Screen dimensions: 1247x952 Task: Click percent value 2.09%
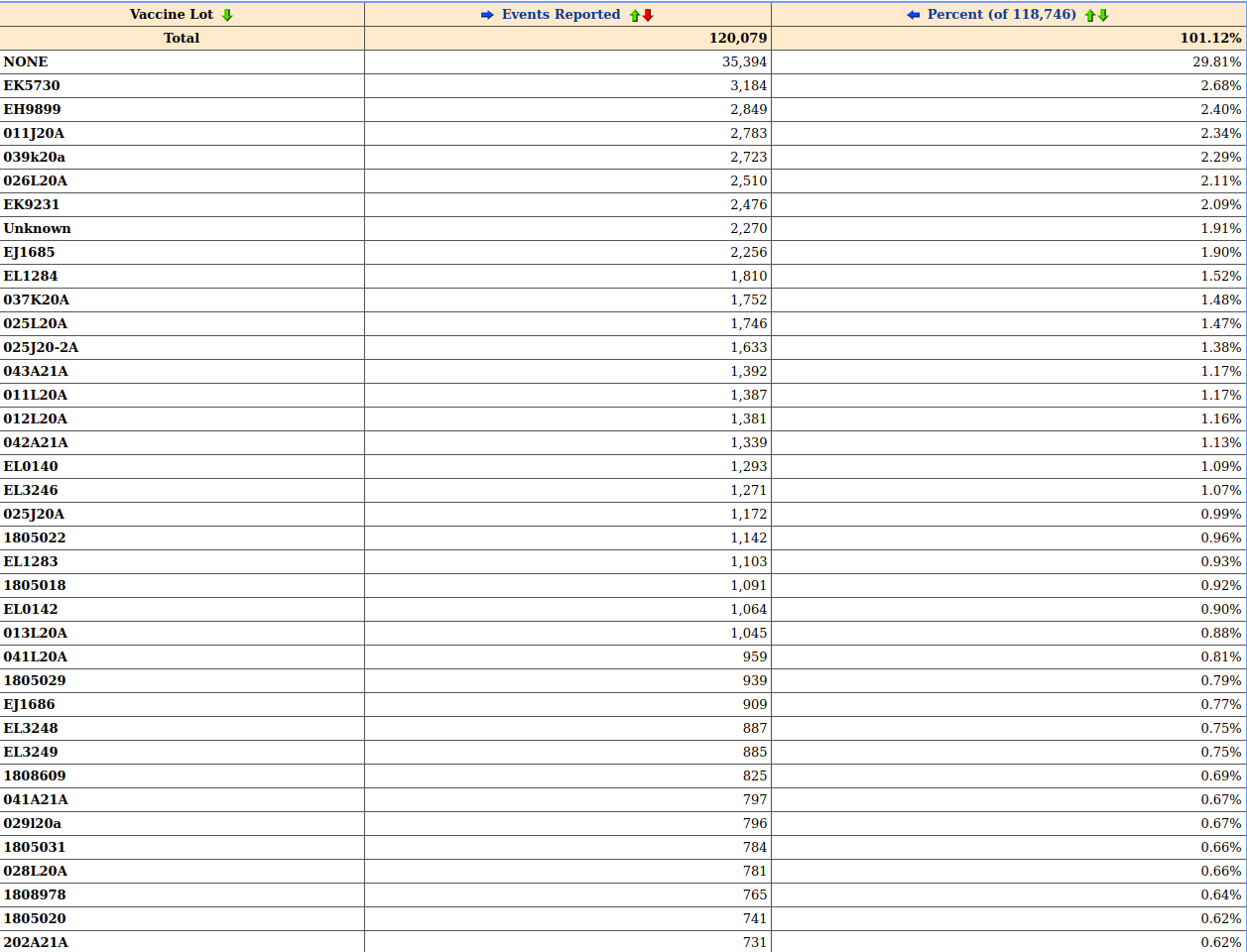click(x=1221, y=204)
